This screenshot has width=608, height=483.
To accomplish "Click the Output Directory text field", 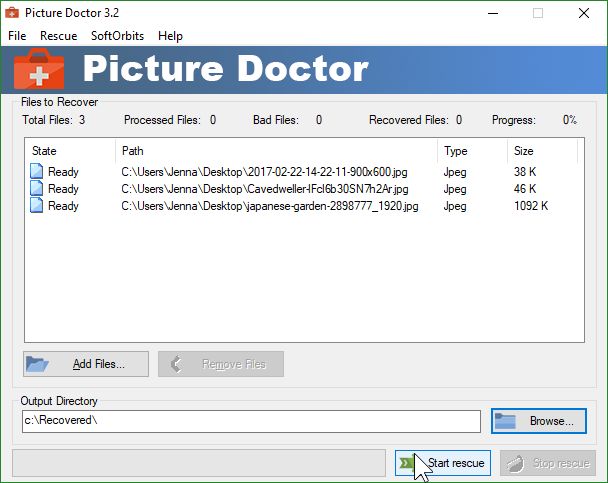I will pyautogui.click(x=250, y=421).
